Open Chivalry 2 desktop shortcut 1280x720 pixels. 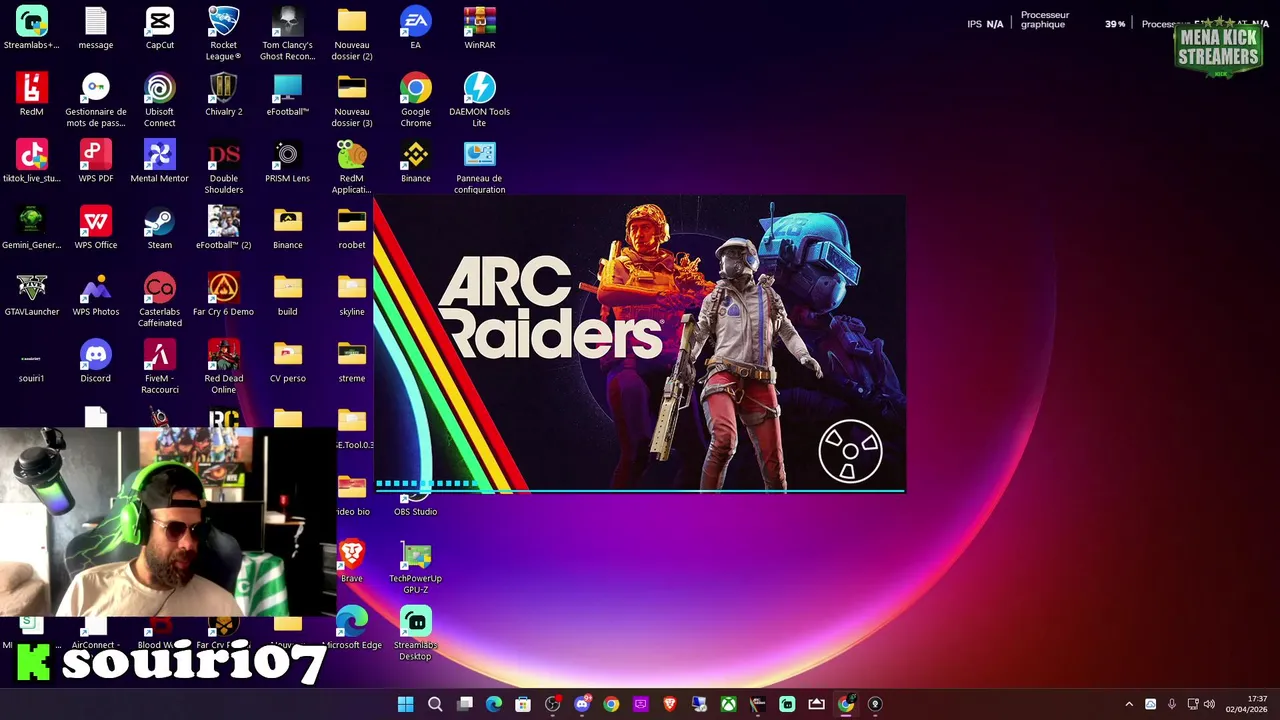(224, 95)
